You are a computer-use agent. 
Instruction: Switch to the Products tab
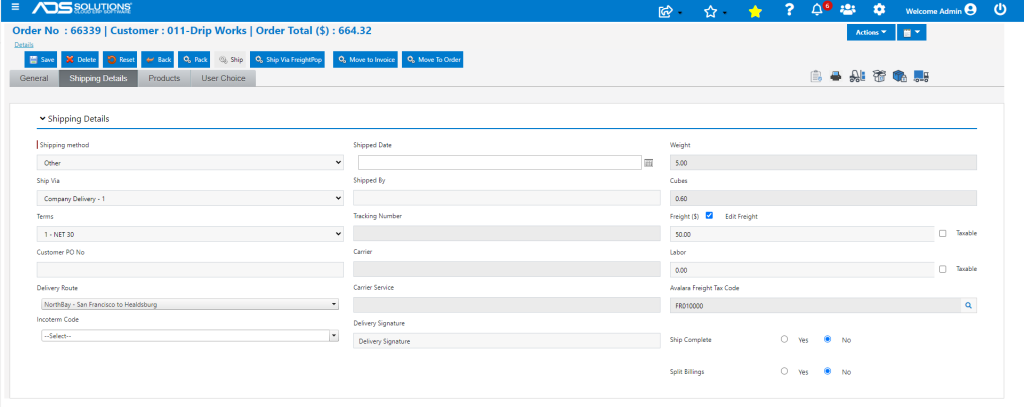pos(164,78)
